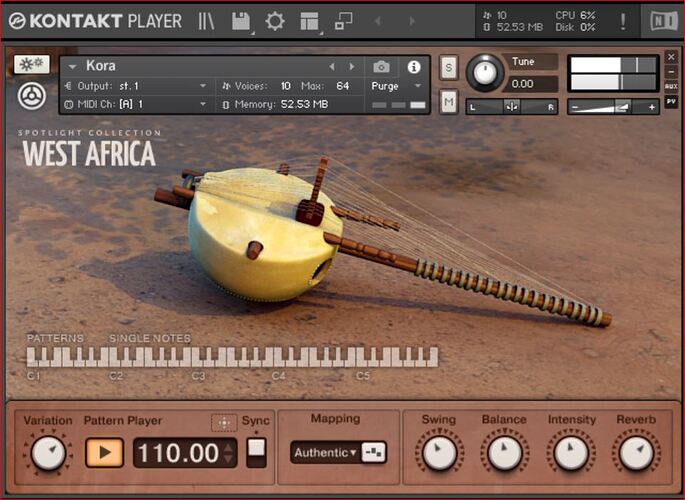685x500 pixels.
Task: Toggle the Mute M button
Action: pos(449,101)
